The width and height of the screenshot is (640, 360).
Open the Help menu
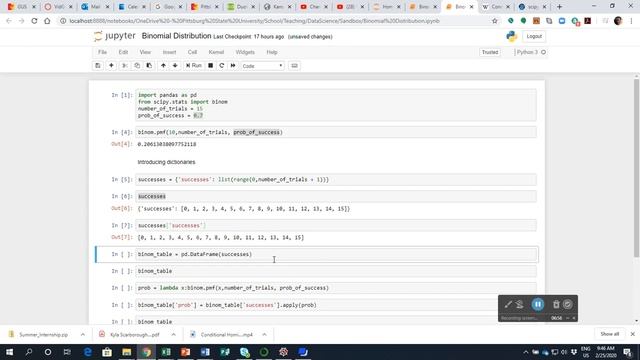[272, 52]
